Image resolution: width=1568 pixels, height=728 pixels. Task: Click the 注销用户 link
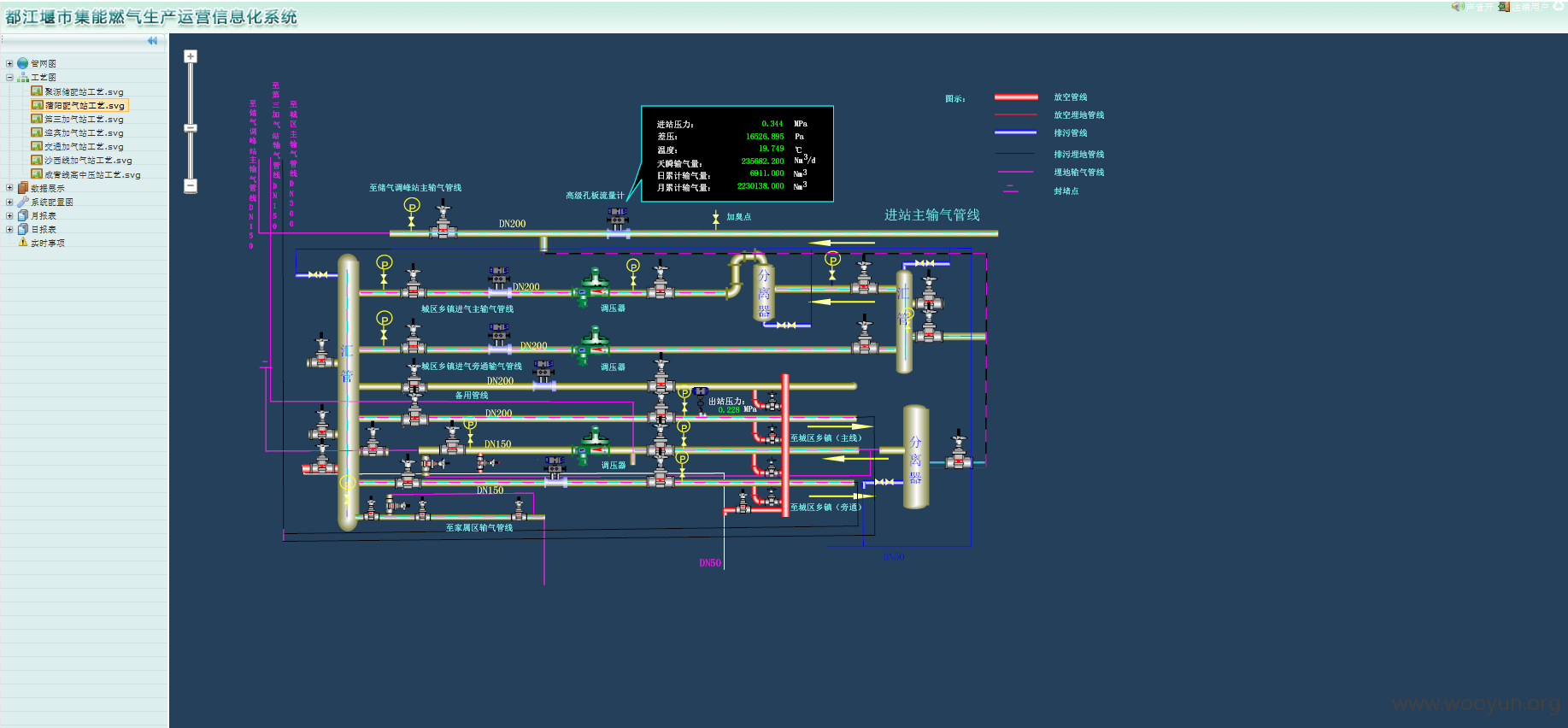[x=1531, y=7]
